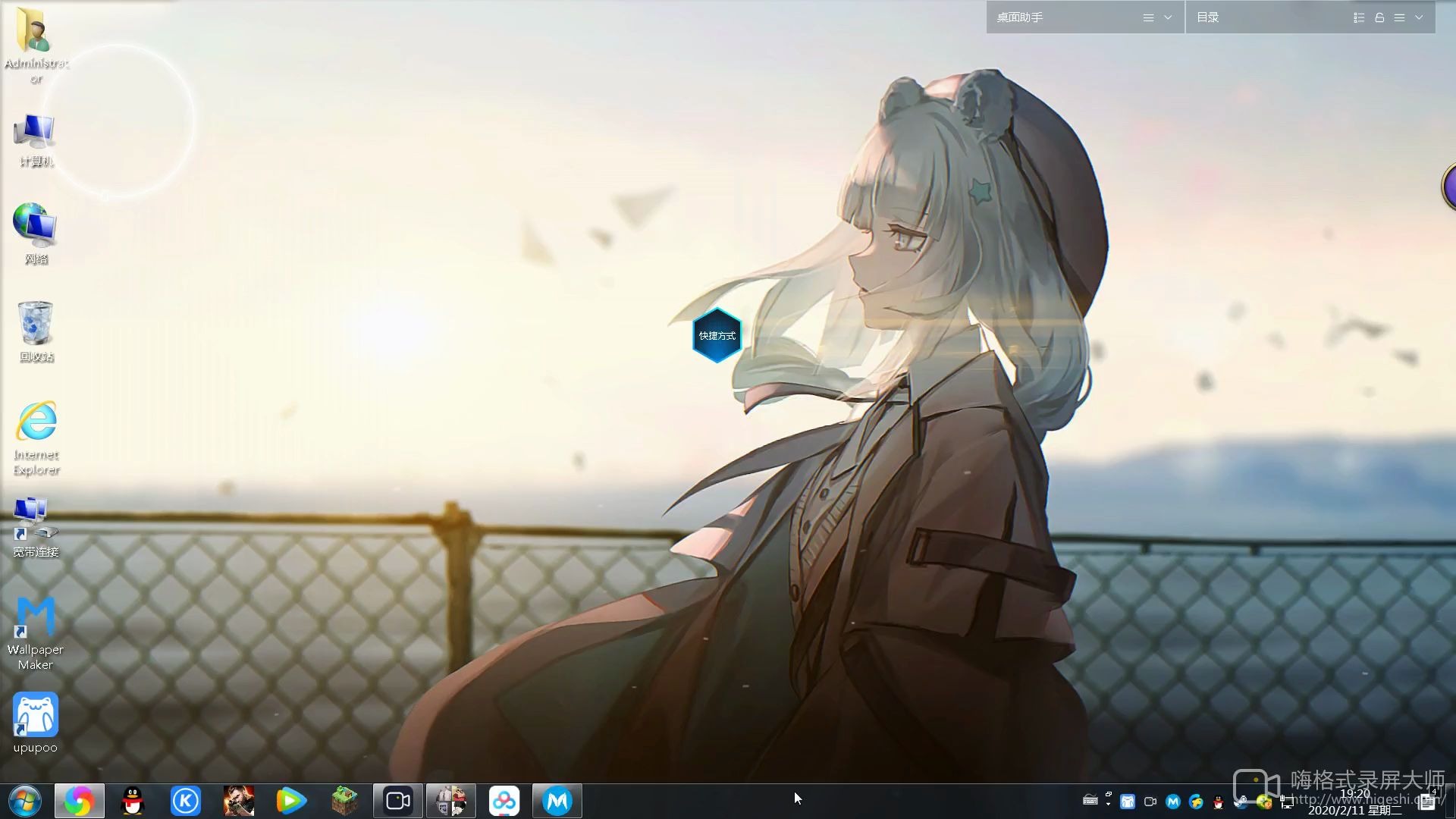The width and height of the screenshot is (1456, 819).
Task: Launch the Wallpaper Maker desktop shortcut
Action: click(36, 634)
